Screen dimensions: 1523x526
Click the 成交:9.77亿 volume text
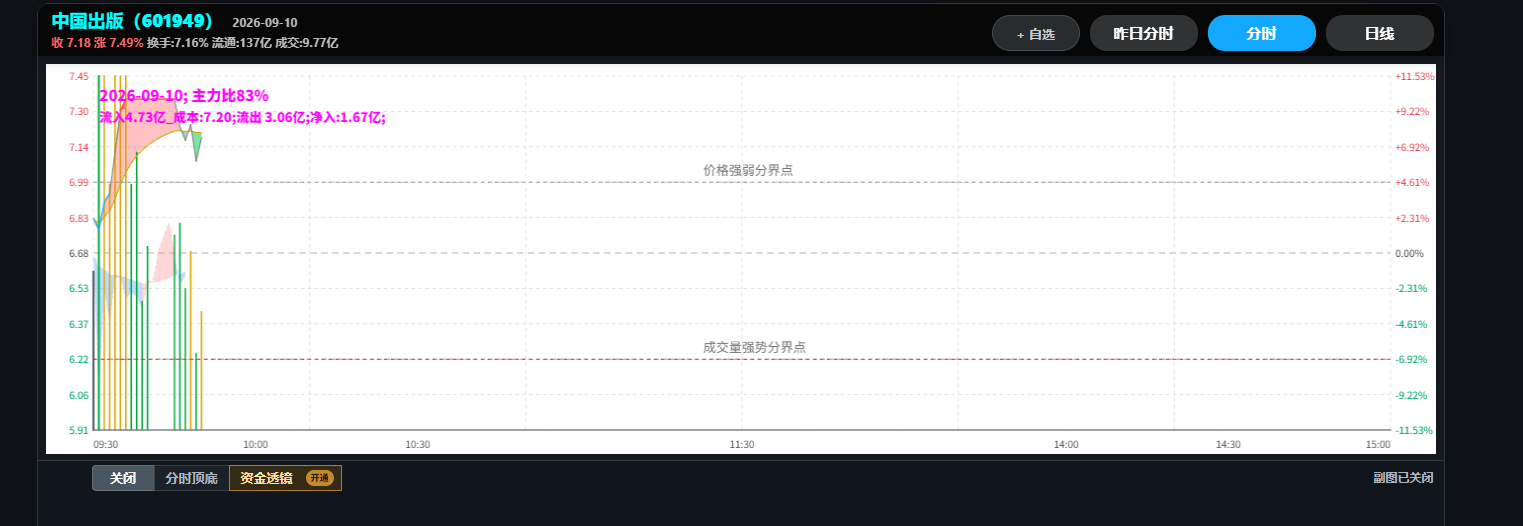307,43
